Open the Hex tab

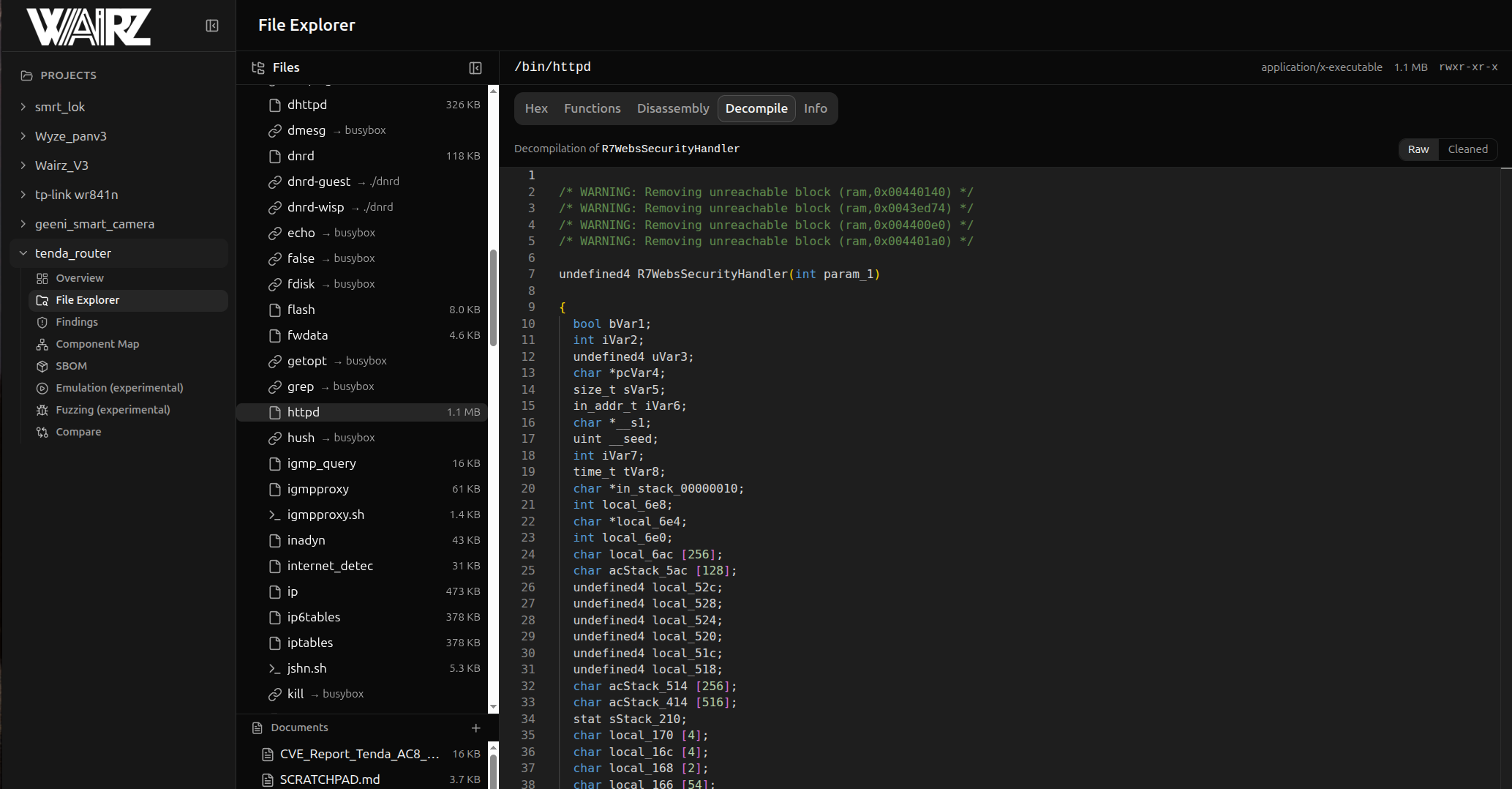click(535, 108)
